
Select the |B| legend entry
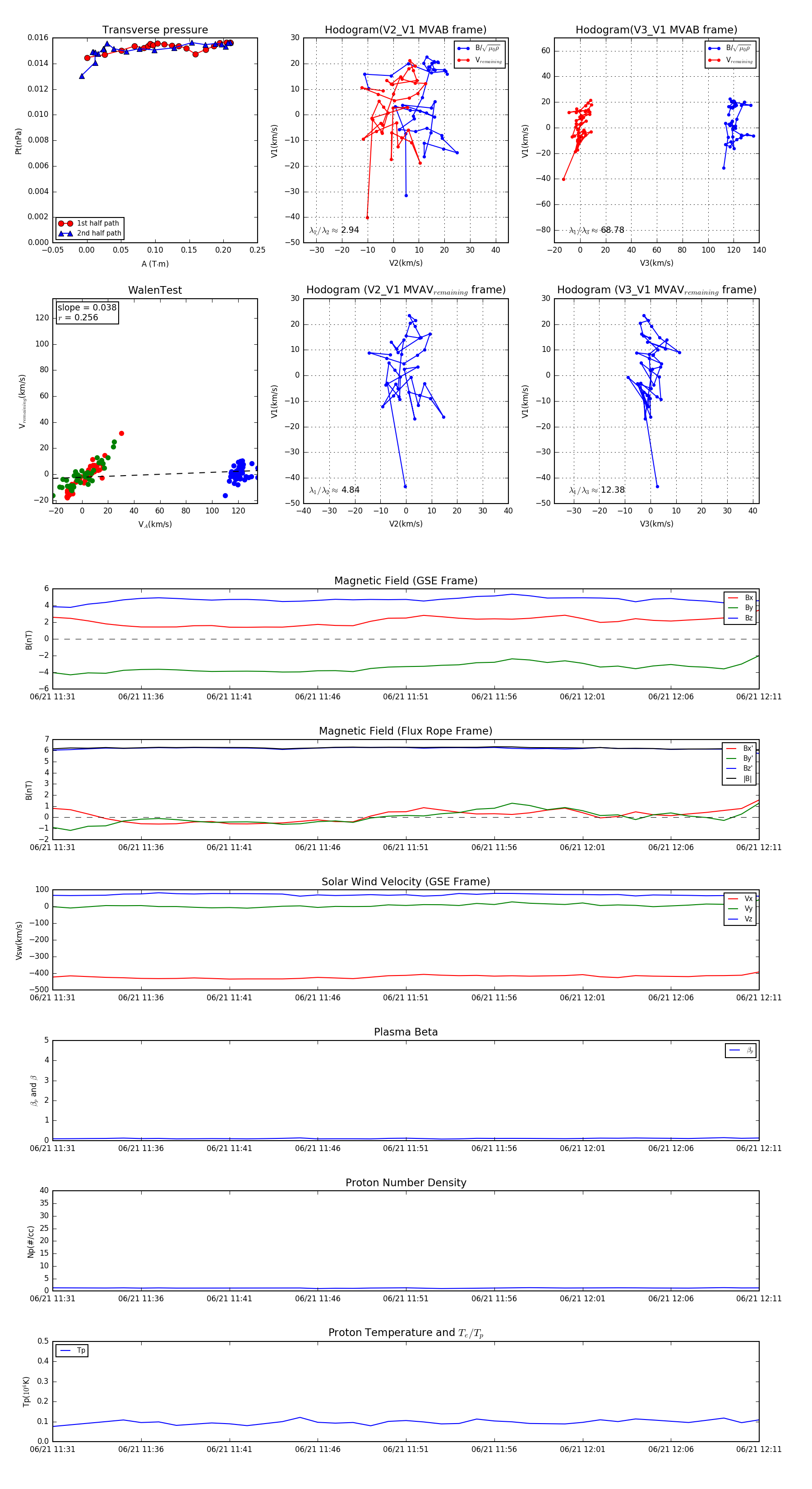click(x=739, y=779)
